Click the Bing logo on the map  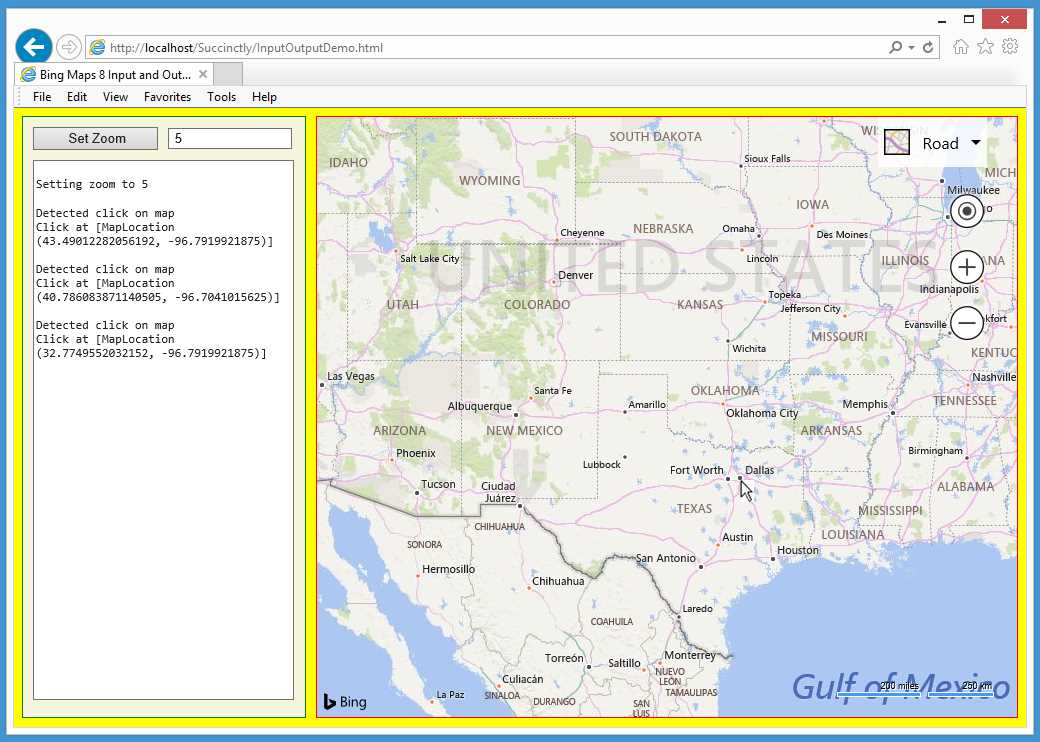pyautogui.click(x=343, y=702)
